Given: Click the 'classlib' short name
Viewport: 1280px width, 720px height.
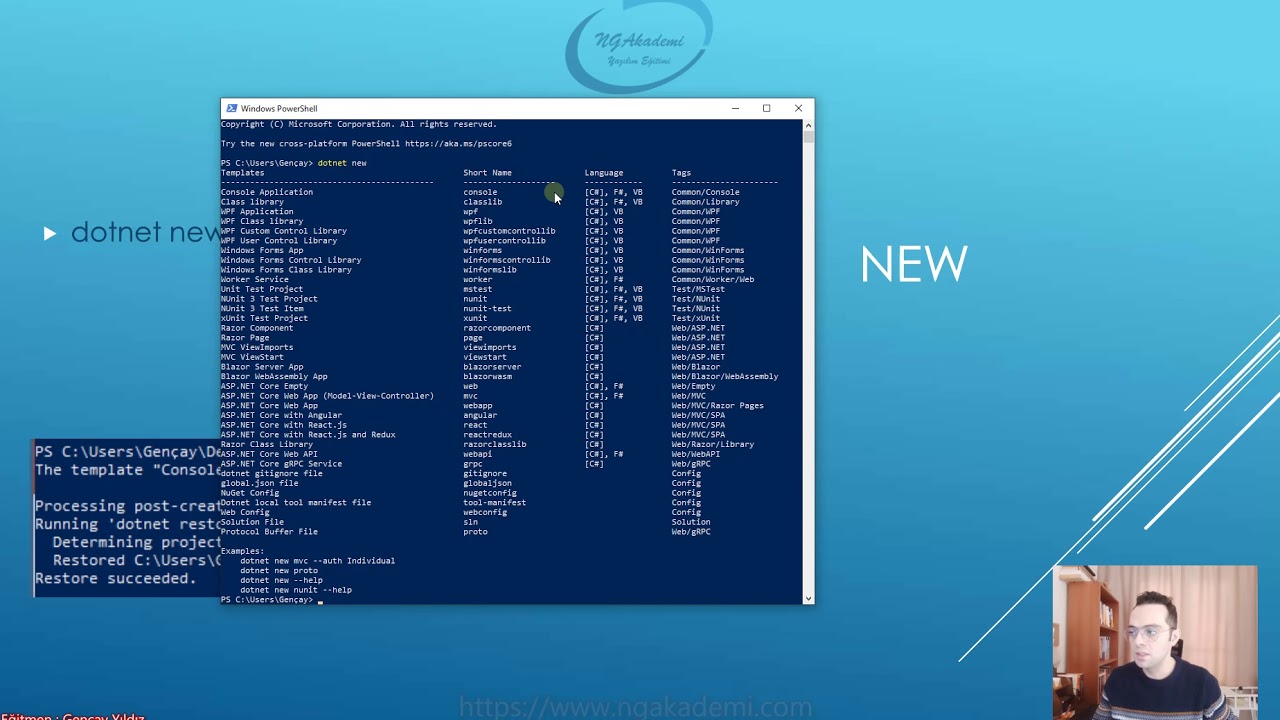Looking at the screenshot, I should tap(482, 202).
